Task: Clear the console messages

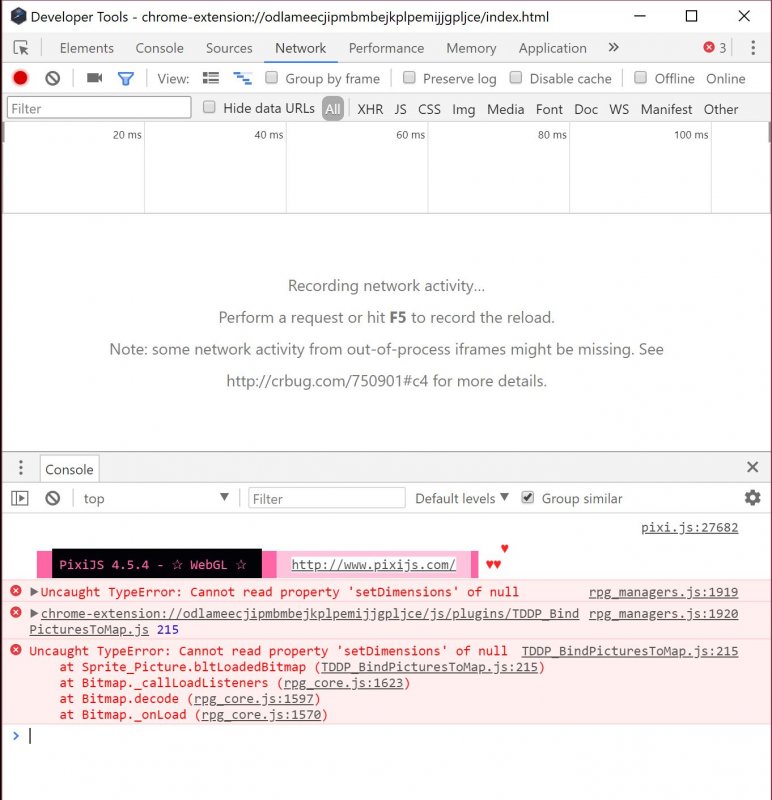Action: [x=53, y=498]
